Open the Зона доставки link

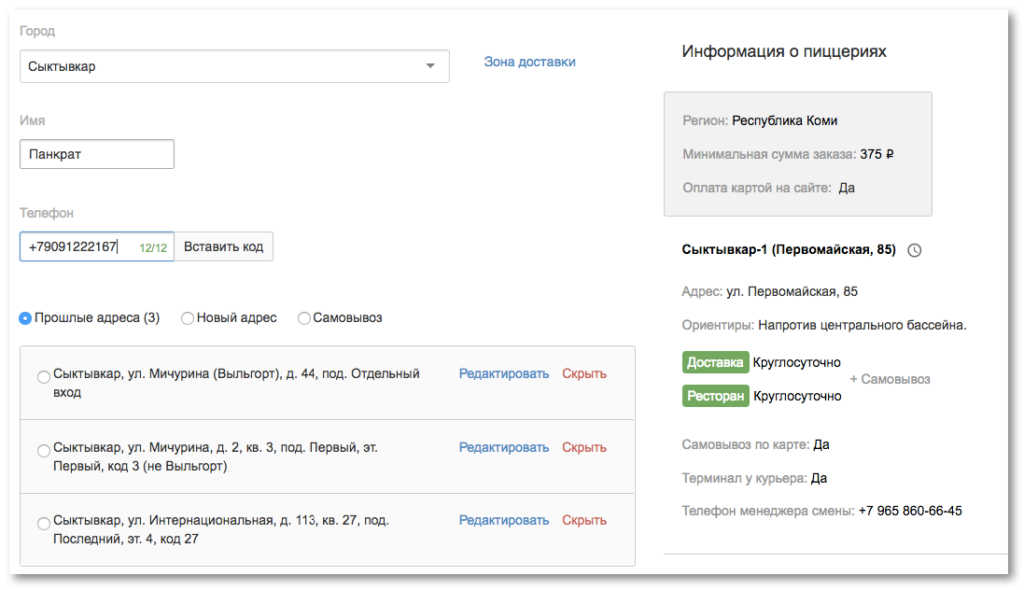click(x=530, y=62)
